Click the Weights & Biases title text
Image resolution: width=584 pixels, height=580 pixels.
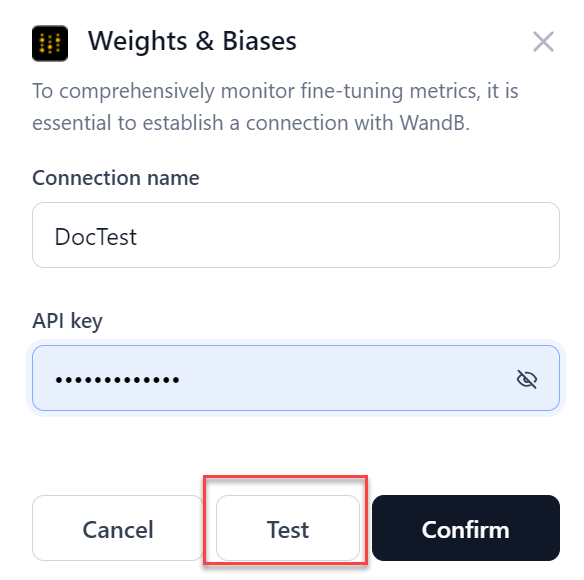tap(192, 41)
